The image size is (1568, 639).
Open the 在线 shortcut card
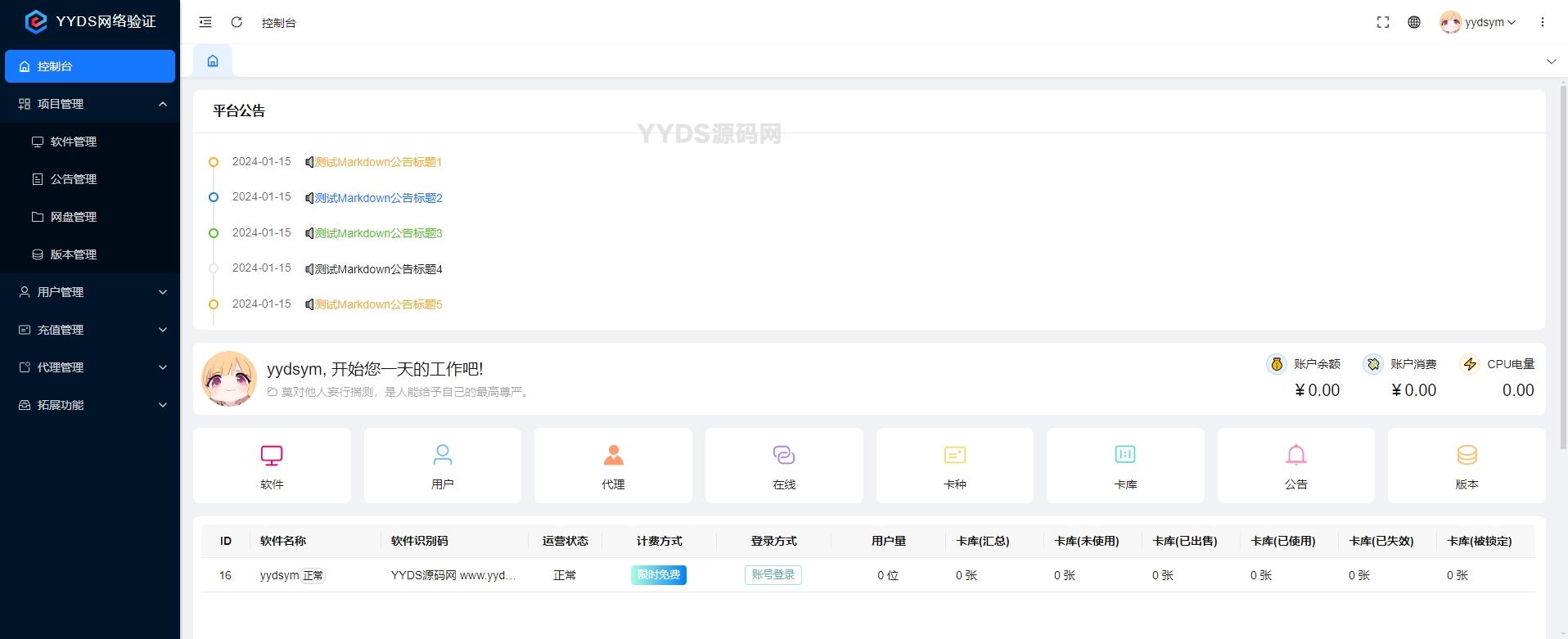click(x=783, y=466)
